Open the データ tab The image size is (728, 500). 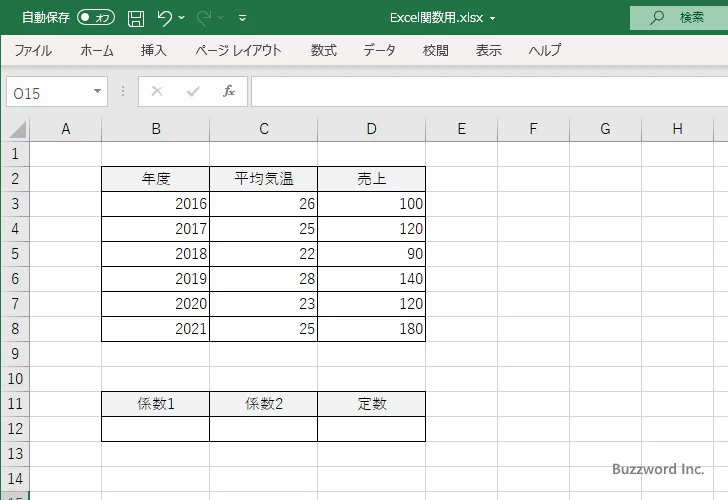(379, 50)
